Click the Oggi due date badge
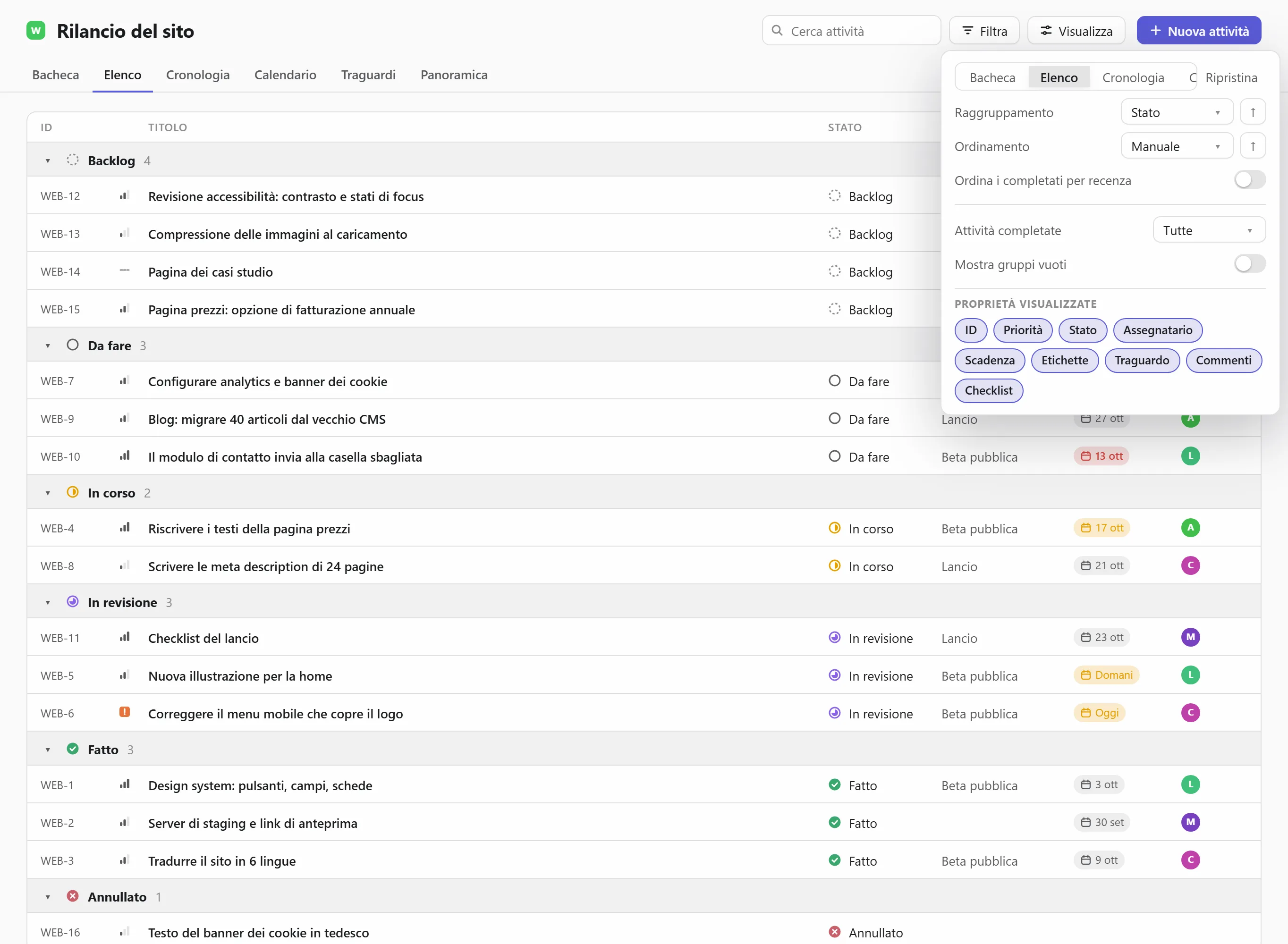The width and height of the screenshot is (1288, 944). pos(1100,713)
